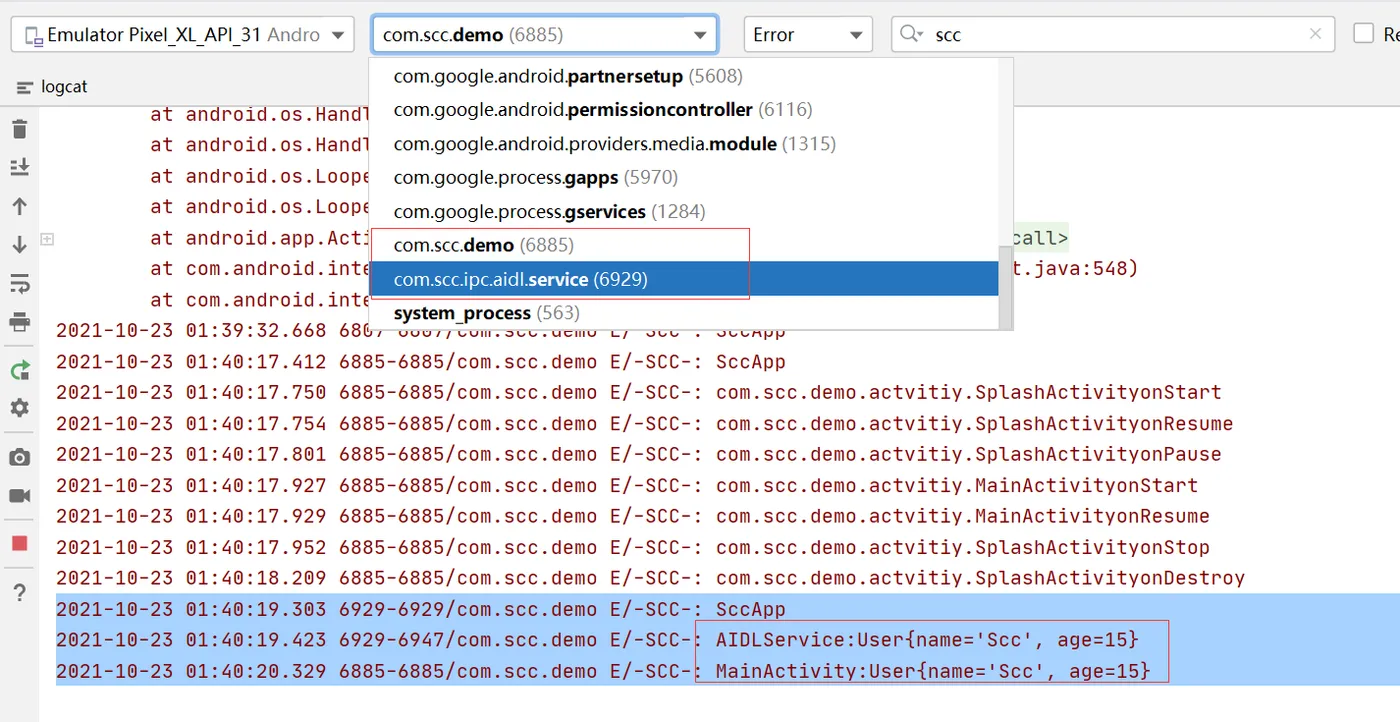Clear the 'scc' search text with X
The image size is (1400, 722).
pyautogui.click(x=1316, y=34)
